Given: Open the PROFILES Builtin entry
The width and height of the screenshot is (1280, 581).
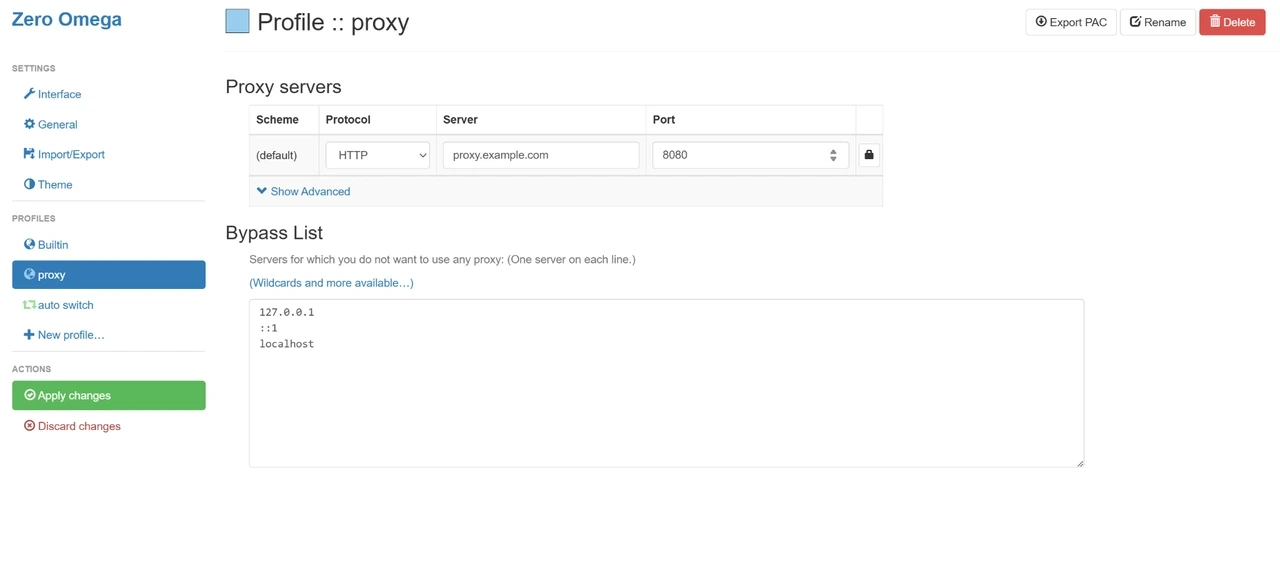Looking at the screenshot, I should pos(51,244).
